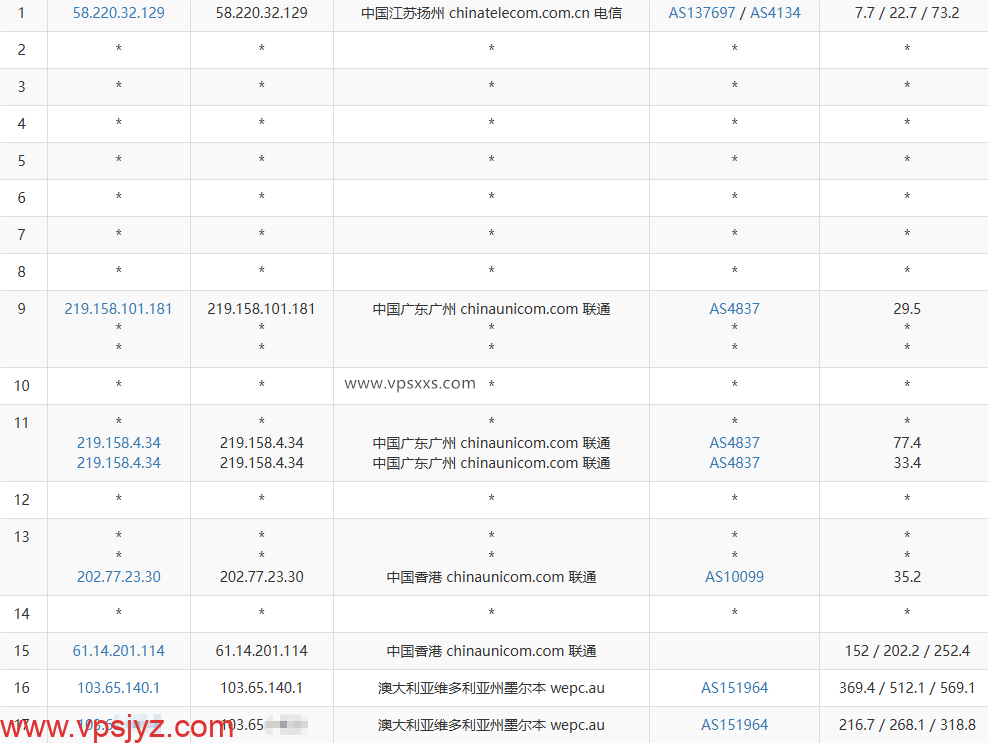This screenshot has height=743, width=988.
Task: Select hop number 15 cell
Action: 23,651
